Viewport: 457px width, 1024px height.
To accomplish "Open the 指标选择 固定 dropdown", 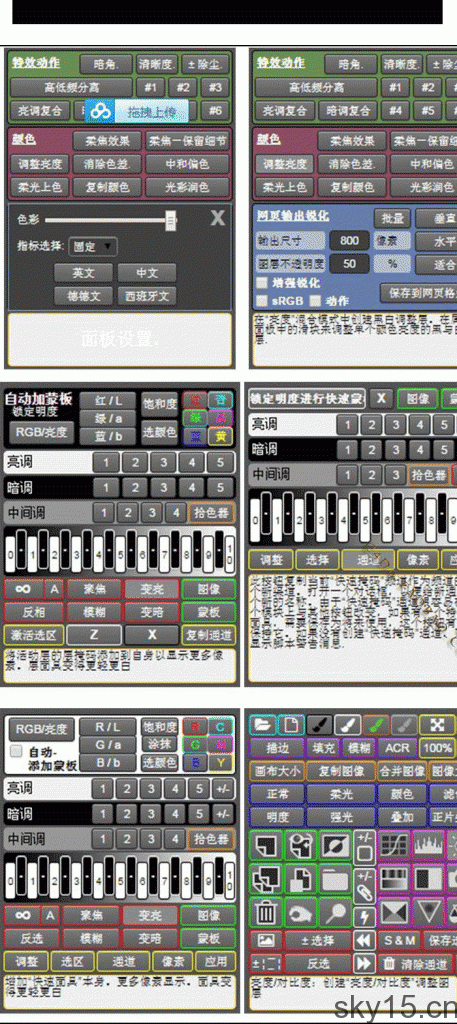I will 92,247.
